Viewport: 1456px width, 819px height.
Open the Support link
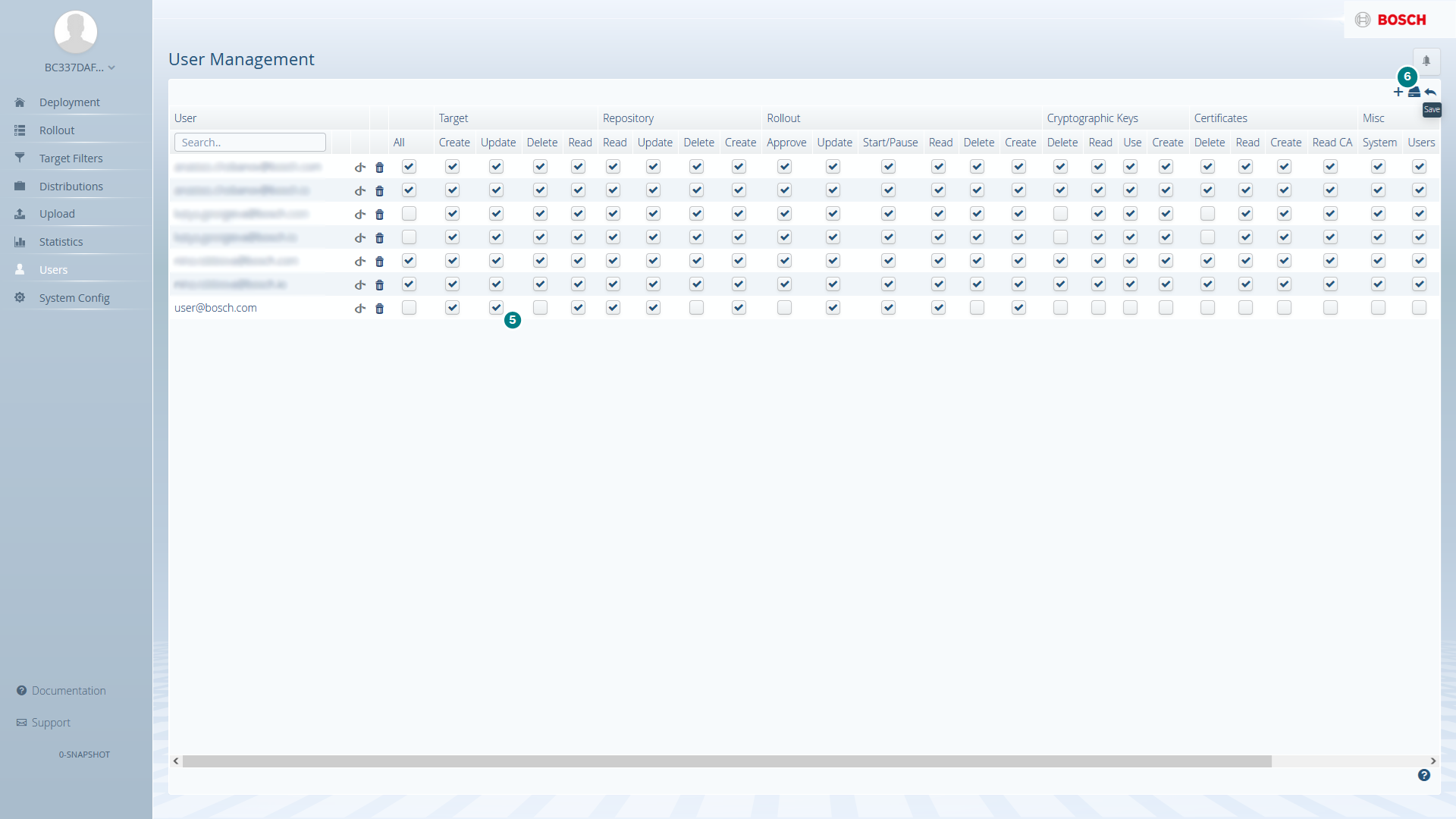coord(51,723)
